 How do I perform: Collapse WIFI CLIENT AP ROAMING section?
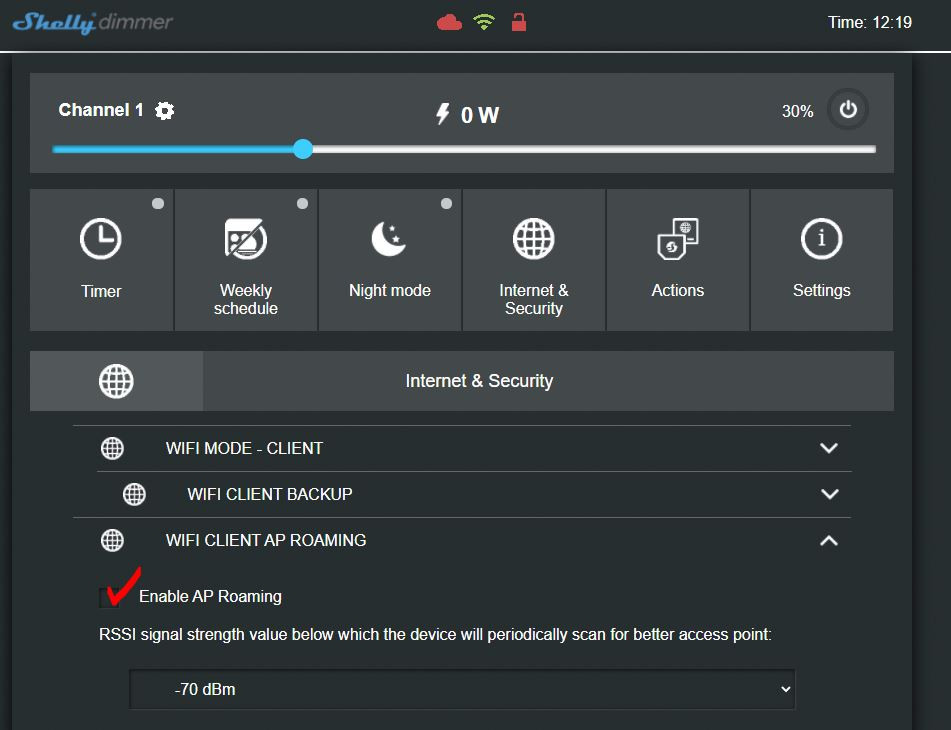coord(828,540)
